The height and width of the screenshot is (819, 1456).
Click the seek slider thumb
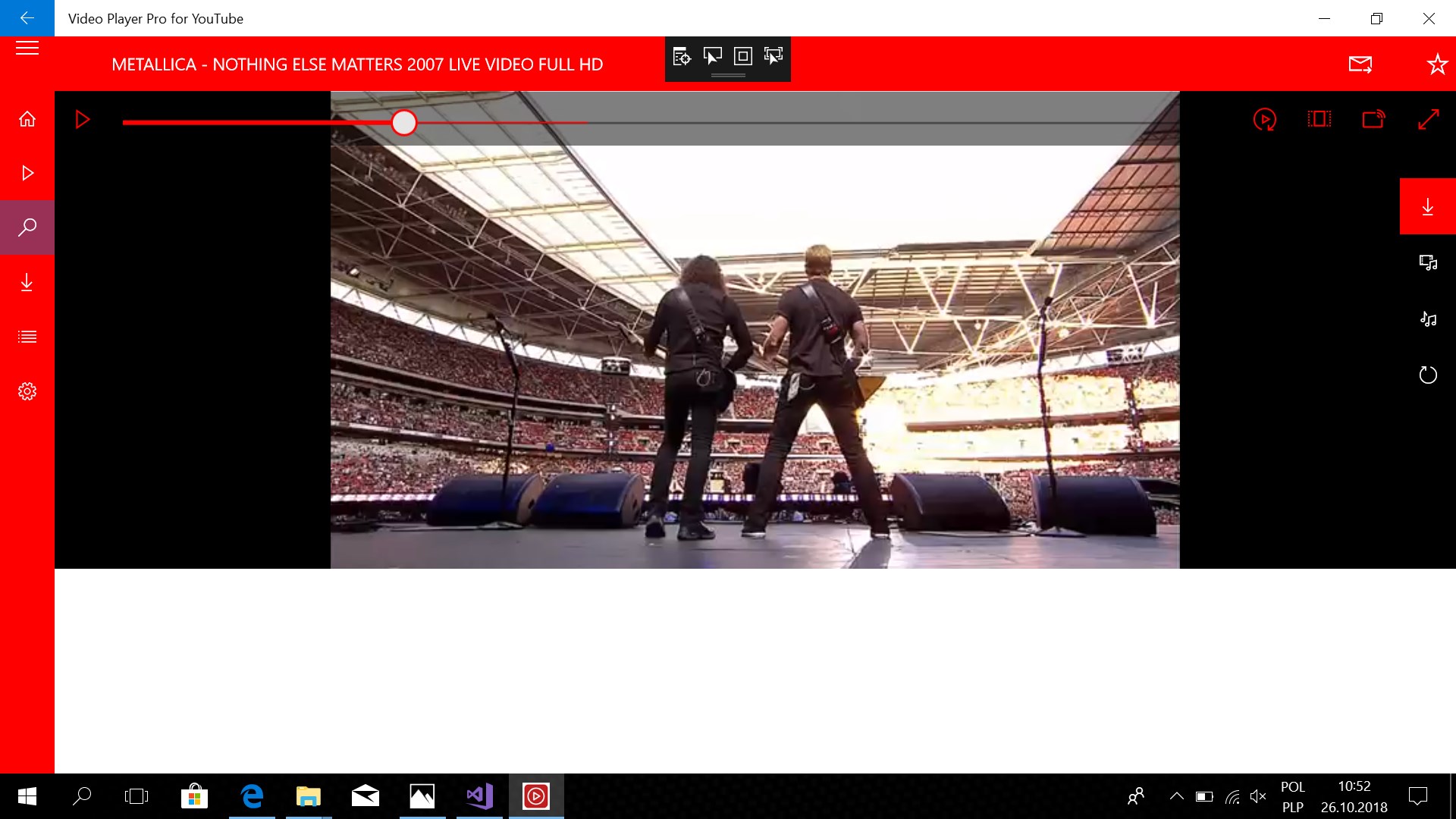404,122
